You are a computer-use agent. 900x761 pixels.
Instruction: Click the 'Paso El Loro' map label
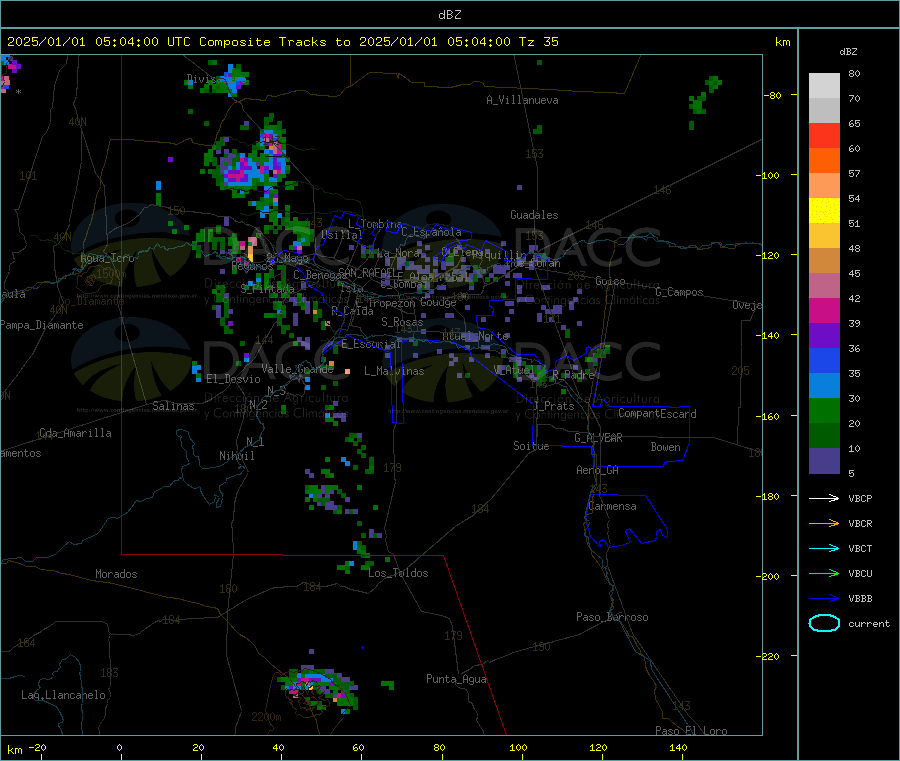(x=691, y=731)
